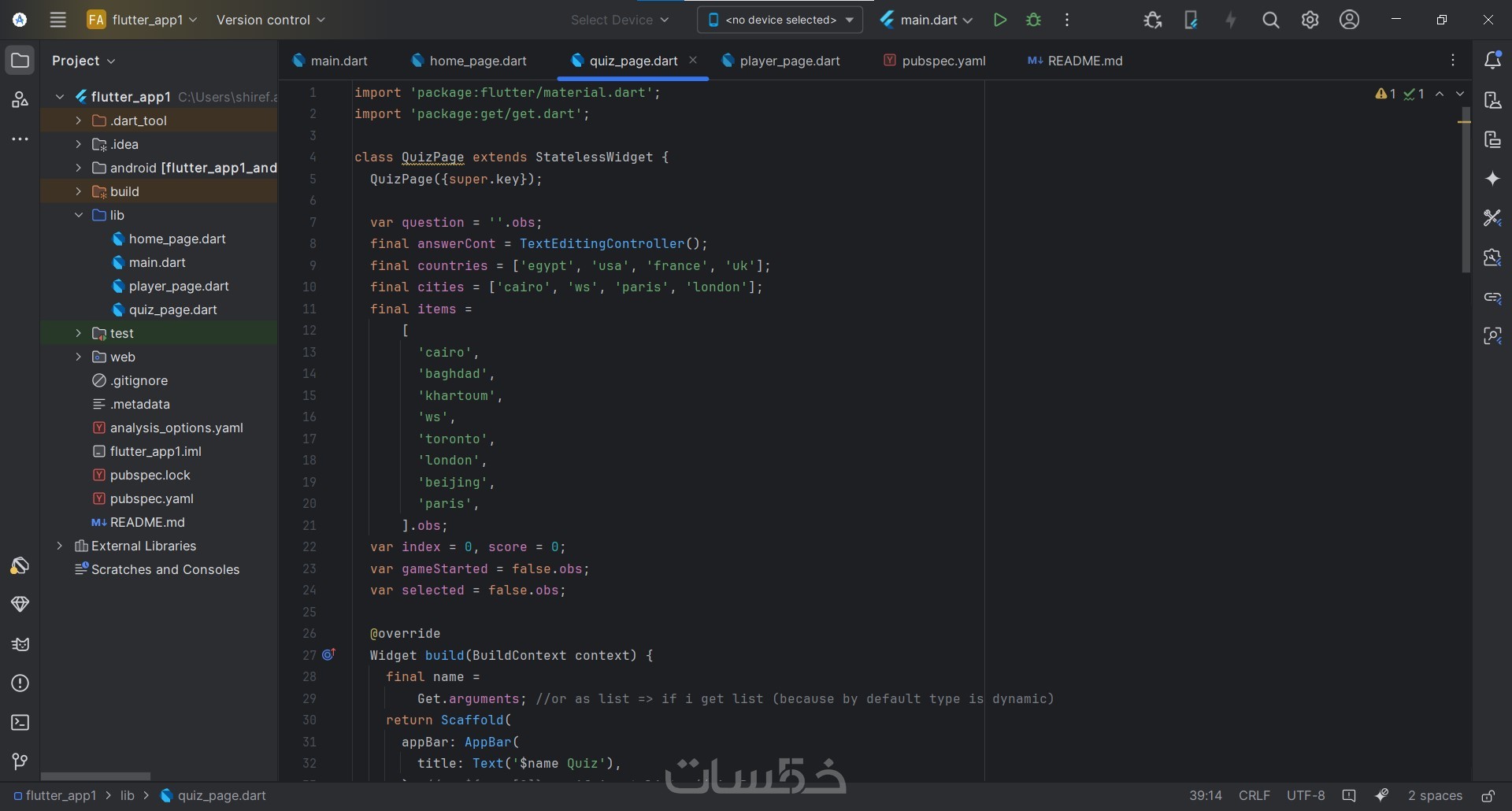Click the editor vertical scrollbar thumb
Viewport: 1512px width, 811px height.
pos(1466,189)
